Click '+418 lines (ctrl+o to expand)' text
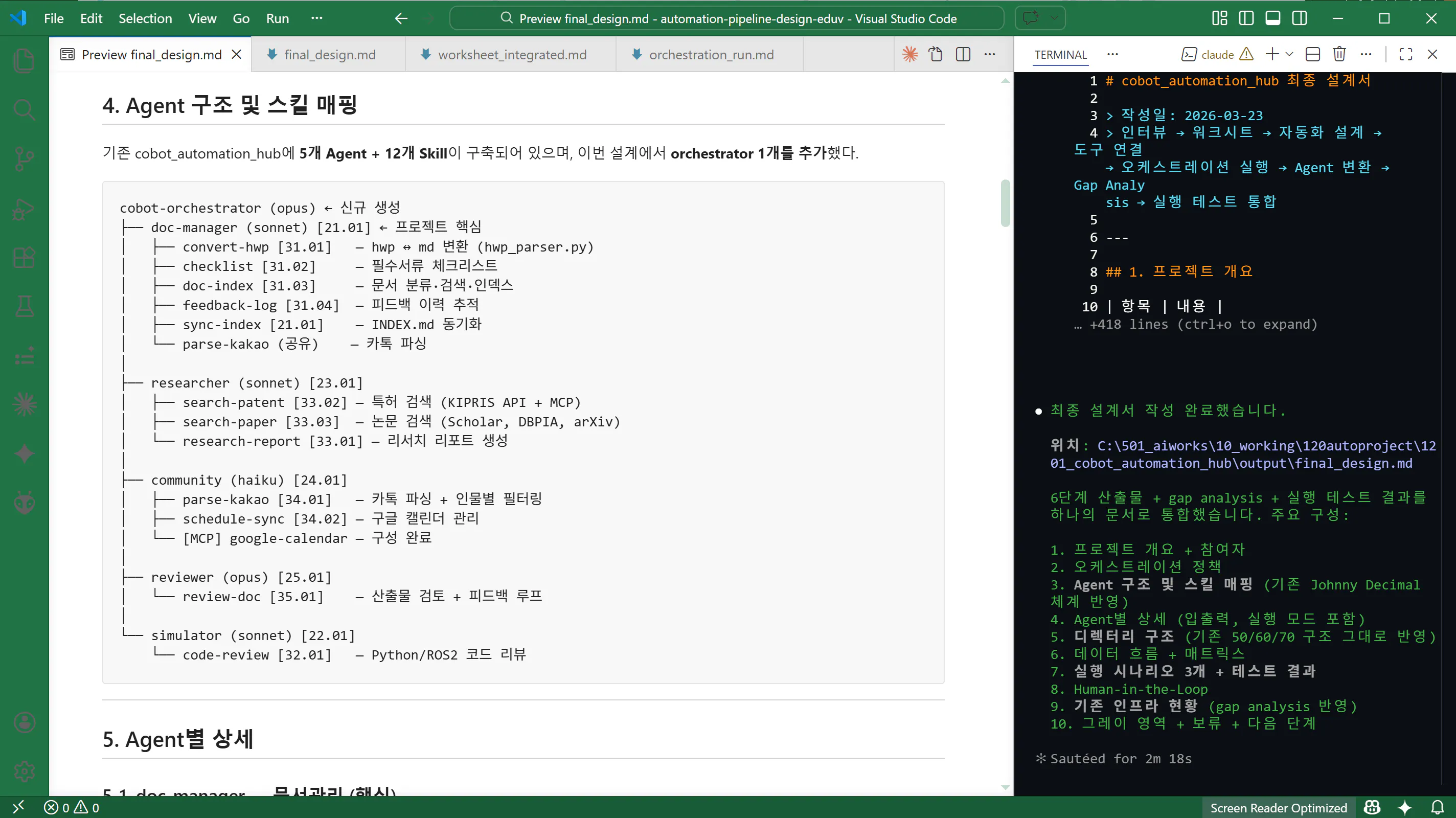Image resolution: width=1456 pixels, height=818 pixels. pyautogui.click(x=1203, y=324)
